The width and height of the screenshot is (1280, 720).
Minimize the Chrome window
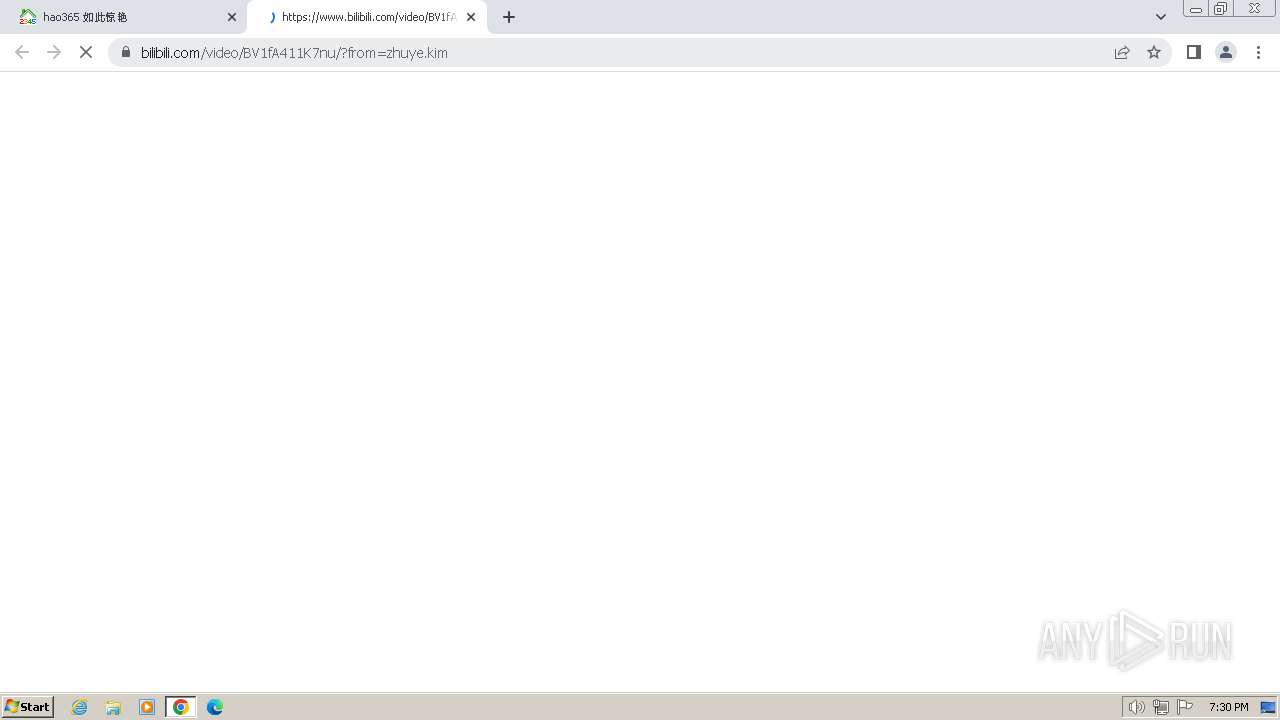coord(1196,9)
